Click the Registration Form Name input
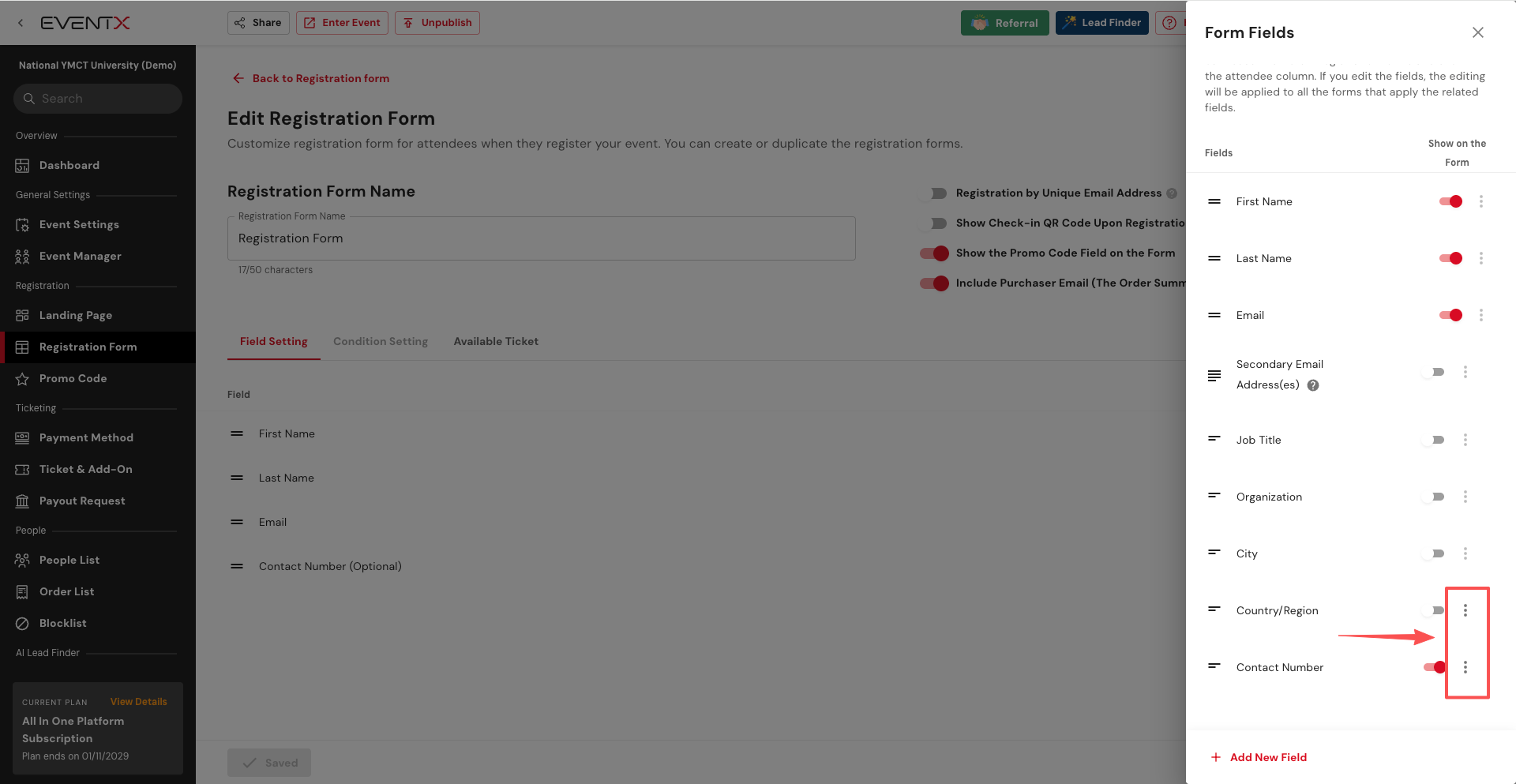The height and width of the screenshot is (784, 1516). point(541,238)
